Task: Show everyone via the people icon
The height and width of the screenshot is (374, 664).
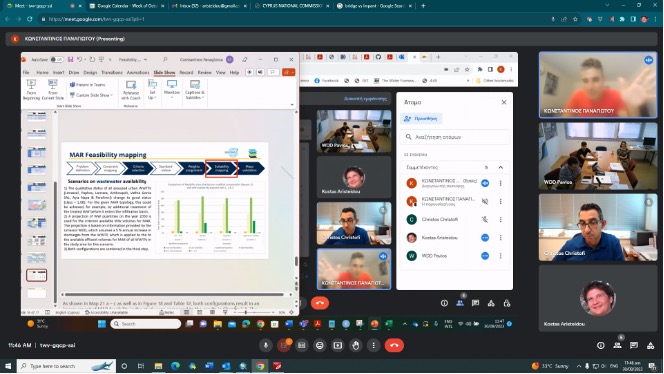Action: pyautogui.click(x=617, y=346)
